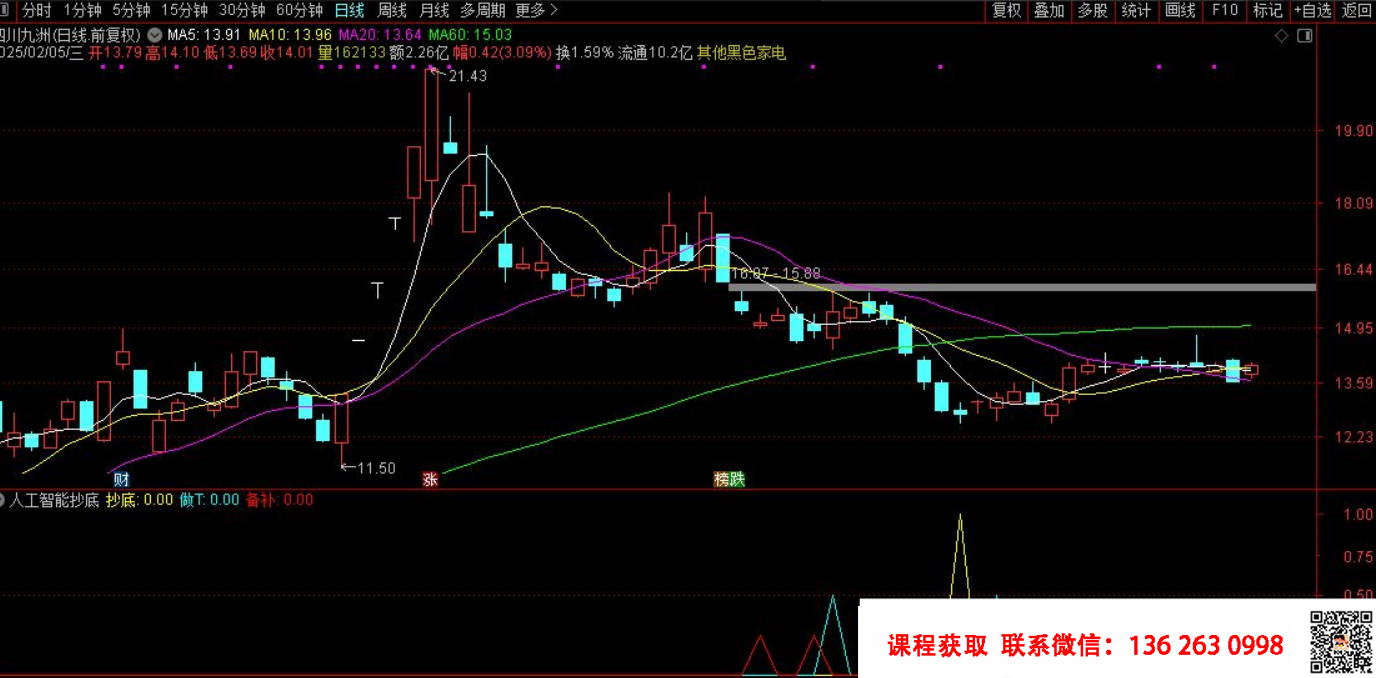Switch to the 月线 monthly chart tab

(433, 10)
